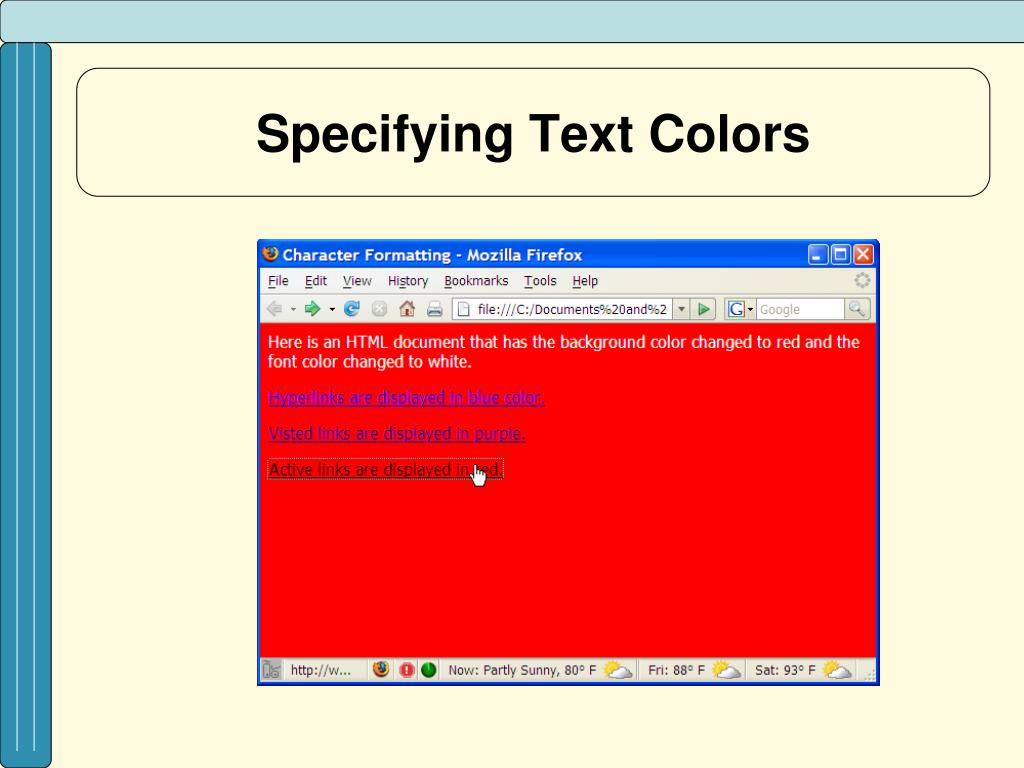Open the Tools menu
Screen dimensions: 1024x768
tap(540, 281)
